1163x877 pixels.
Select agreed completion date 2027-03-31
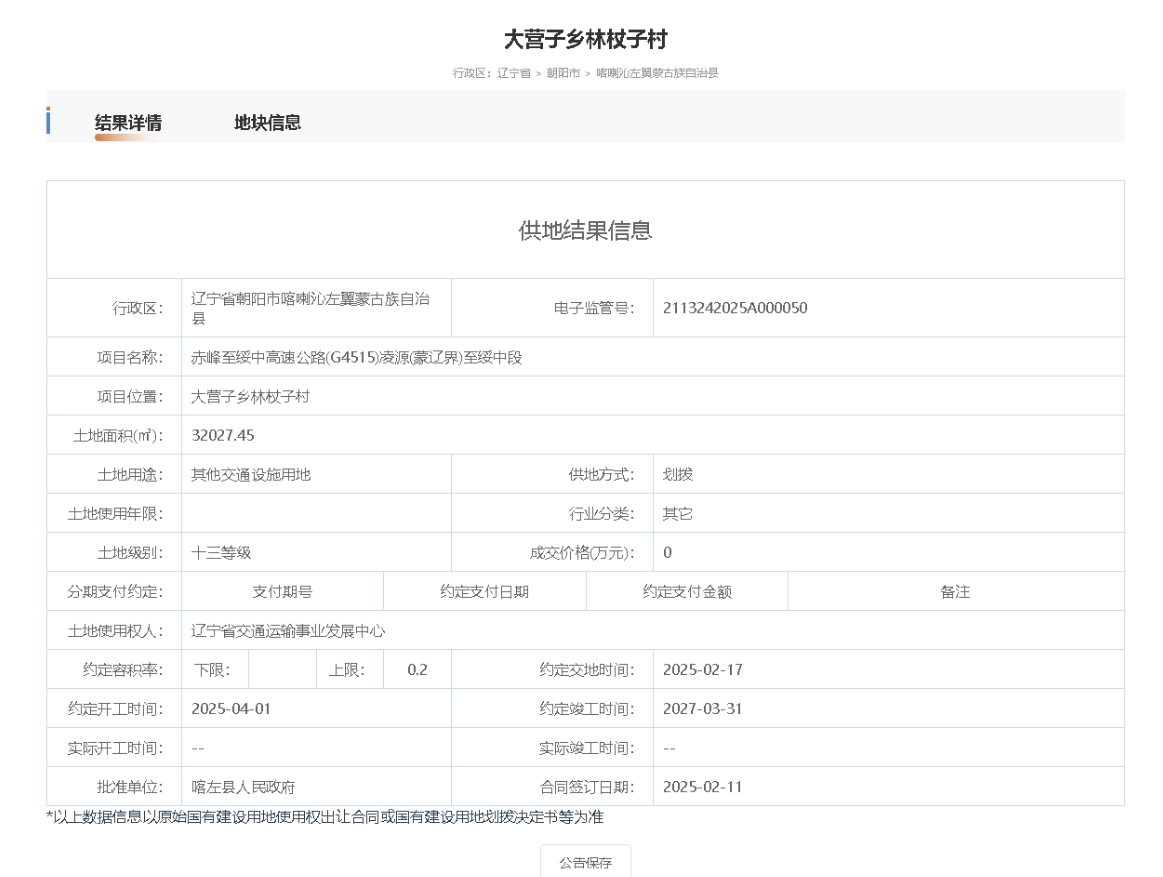click(x=702, y=709)
